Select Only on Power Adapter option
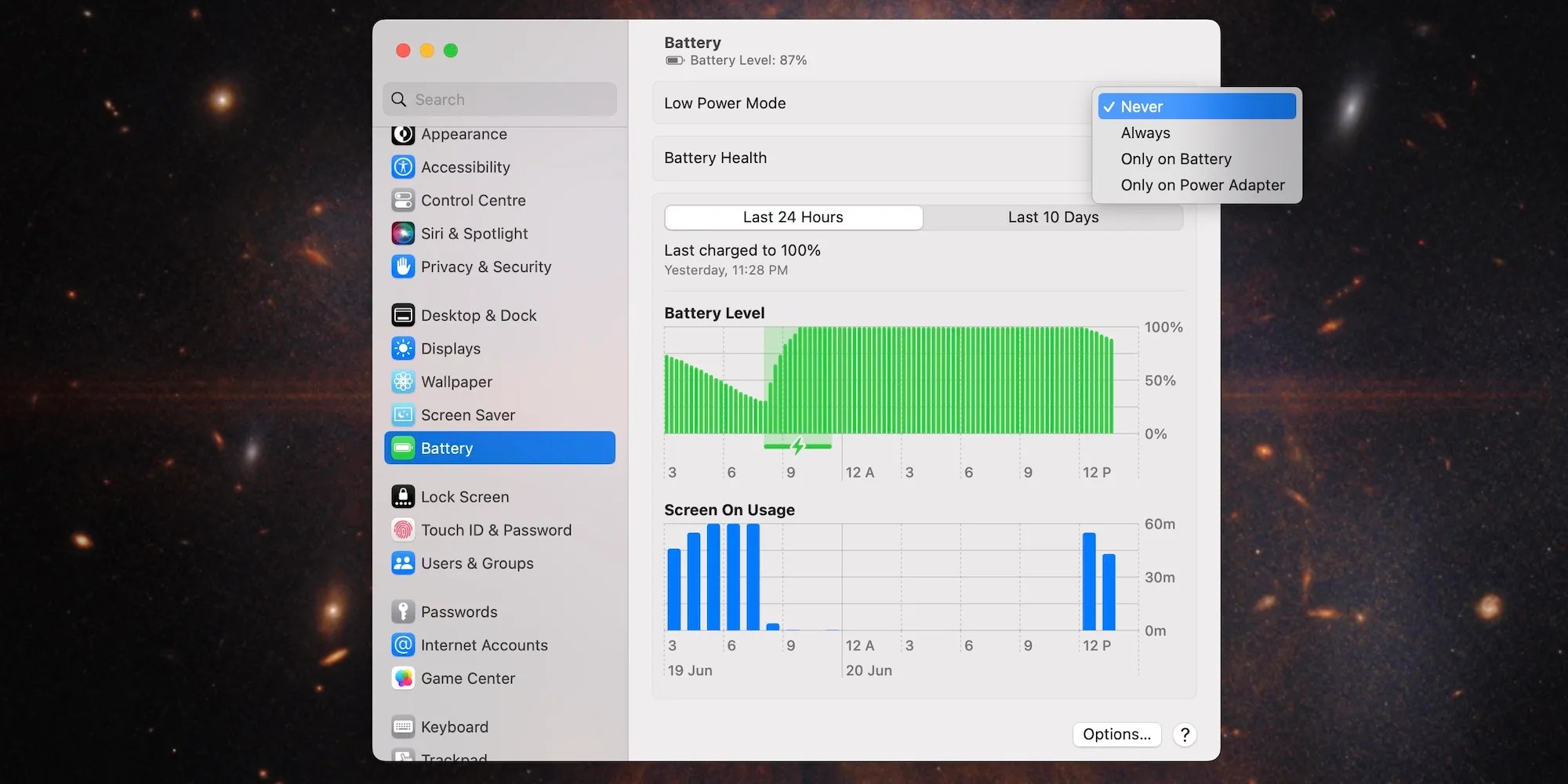This screenshot has height=784, width=1568. pyautogui.click(x=1202, y=185)
